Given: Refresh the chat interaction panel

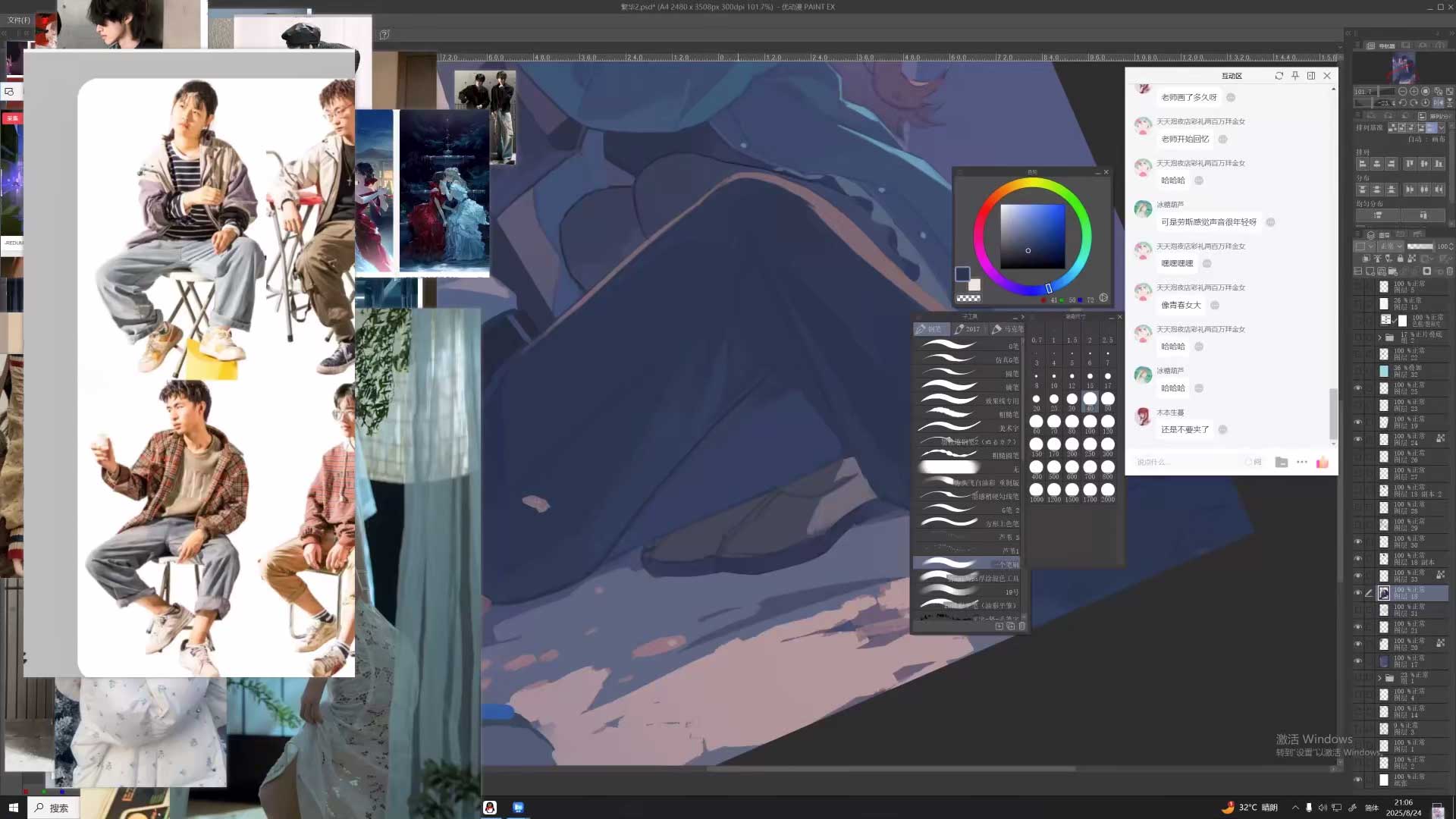Looking at the screenshot, I should tap(1279, 76).
